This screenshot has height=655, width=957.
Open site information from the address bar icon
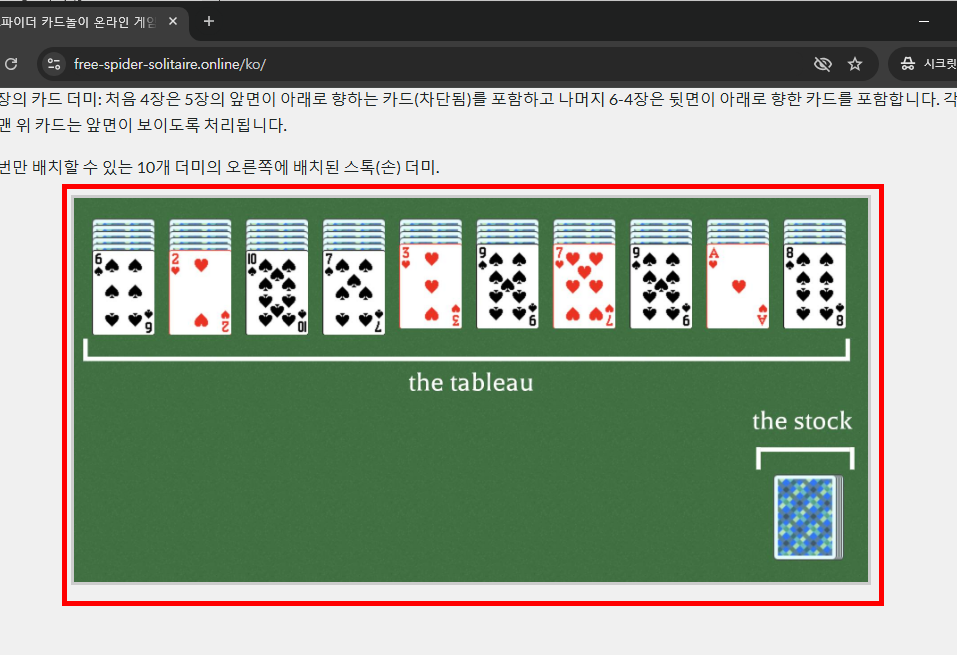click(x=52, y=63)
